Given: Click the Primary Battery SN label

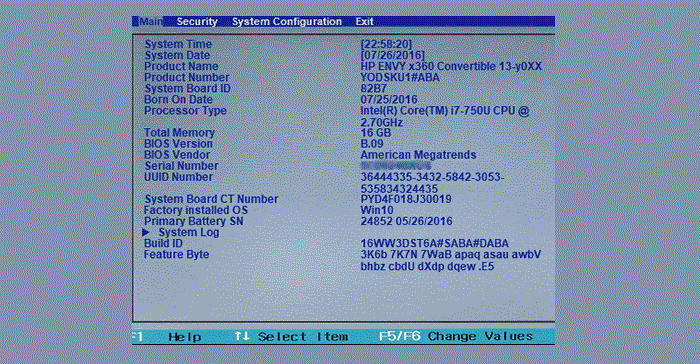Looking at the screenshot, I should (x=193, y=221).
